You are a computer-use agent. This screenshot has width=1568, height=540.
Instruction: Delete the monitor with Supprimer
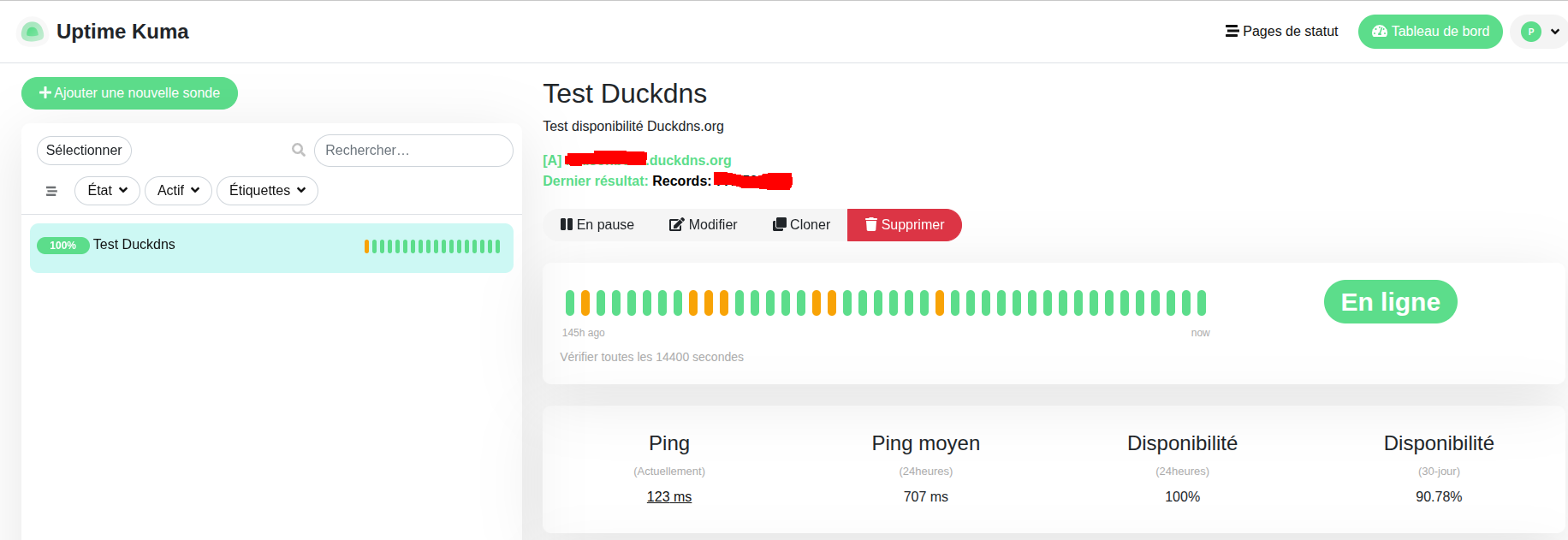click(904, 225)
